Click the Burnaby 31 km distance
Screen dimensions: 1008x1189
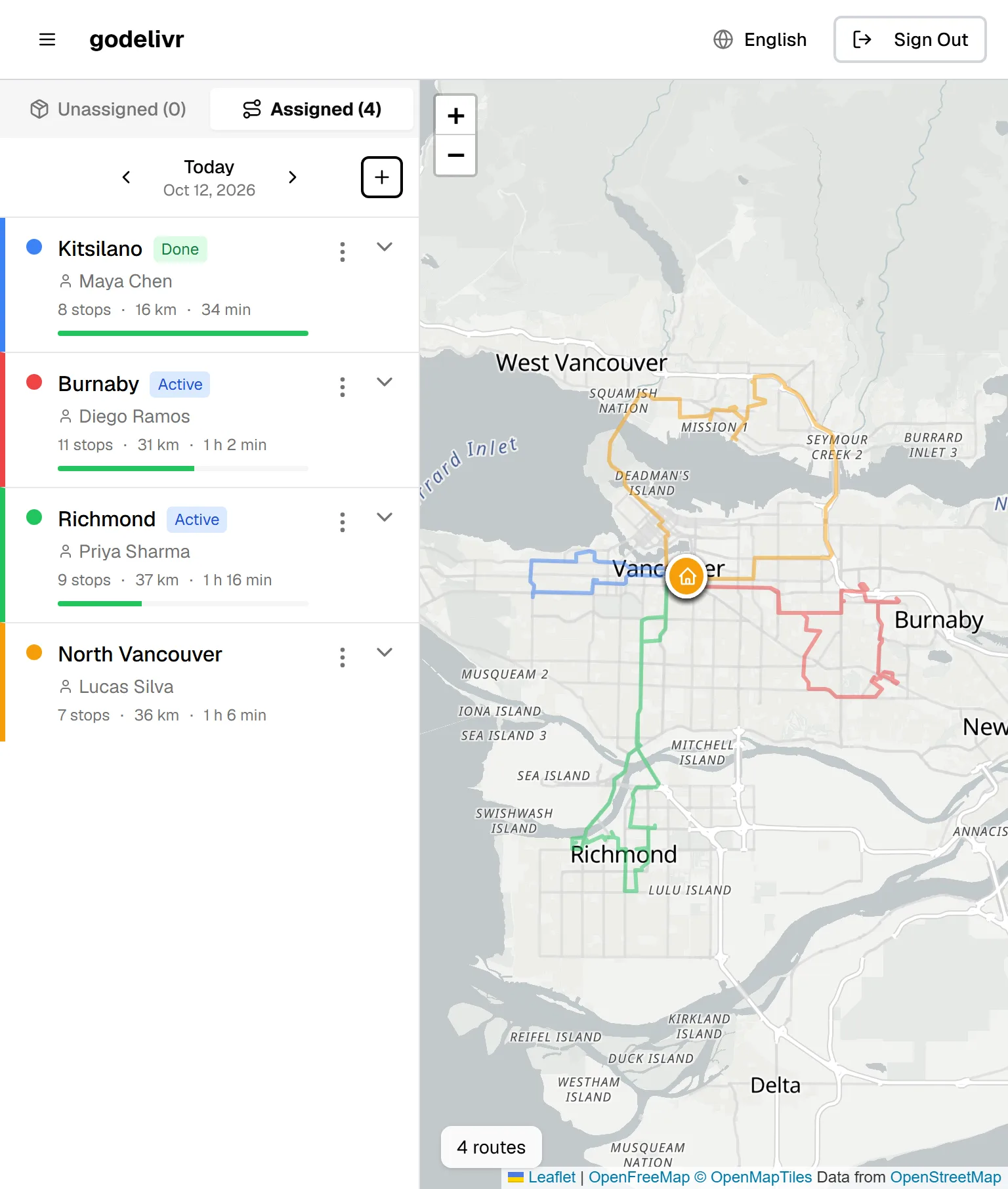click(158, 445)
